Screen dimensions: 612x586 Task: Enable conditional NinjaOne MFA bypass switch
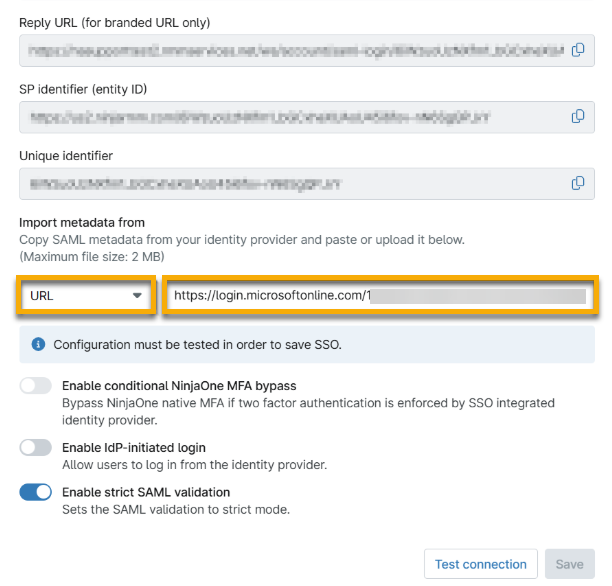click(36, 386)
